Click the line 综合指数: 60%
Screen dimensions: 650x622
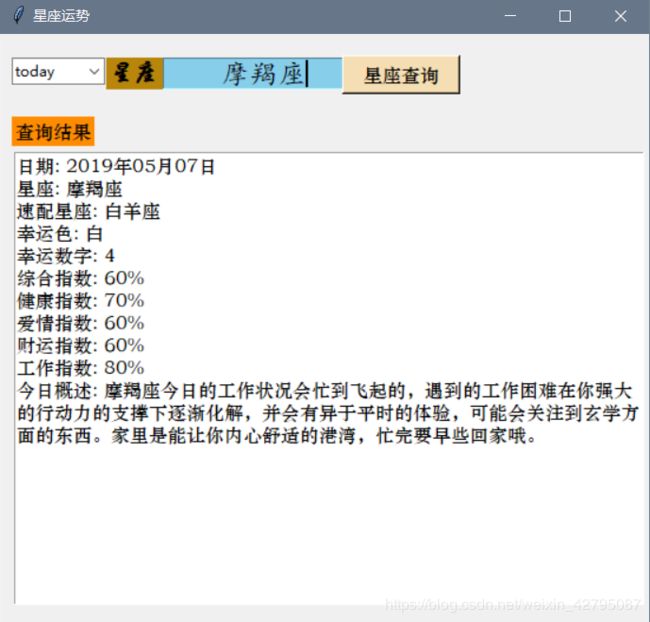click(81, 278)
